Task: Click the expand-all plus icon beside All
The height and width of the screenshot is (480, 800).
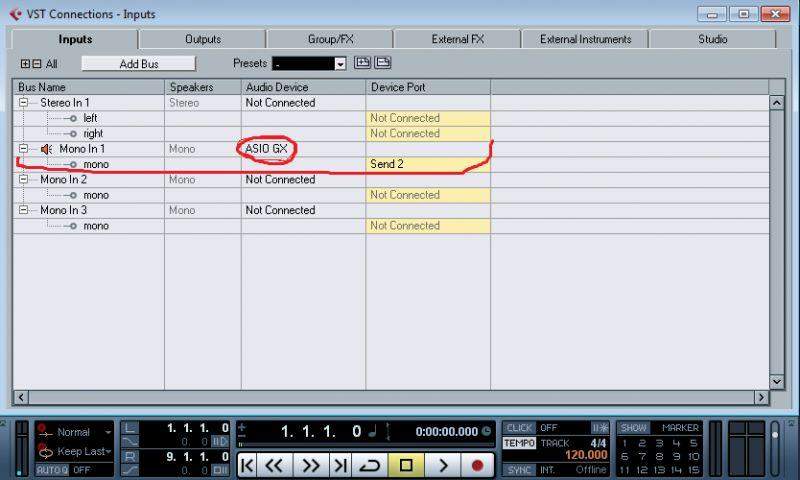Action: pos(25,64)
